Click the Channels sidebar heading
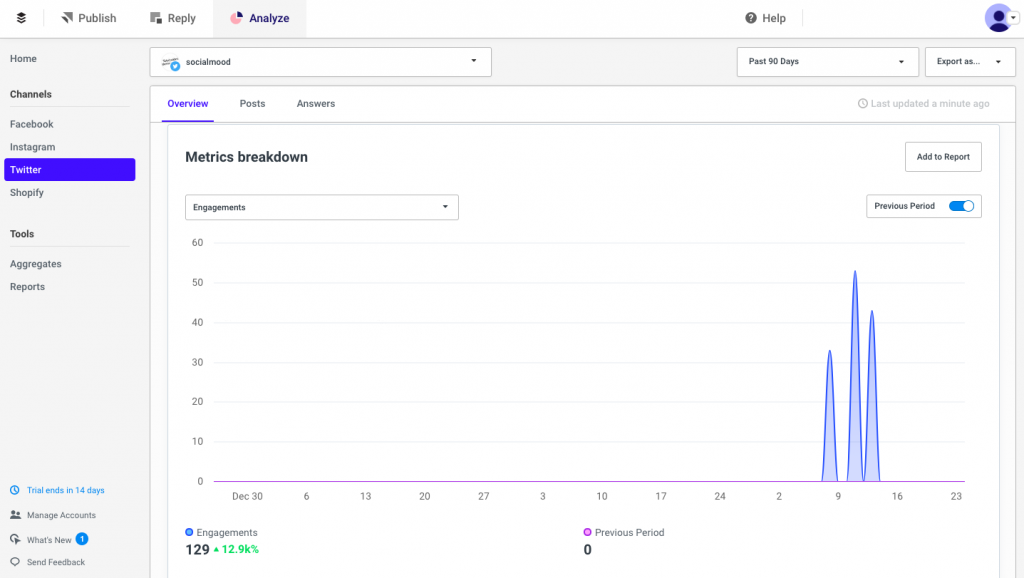 point(31,94)
